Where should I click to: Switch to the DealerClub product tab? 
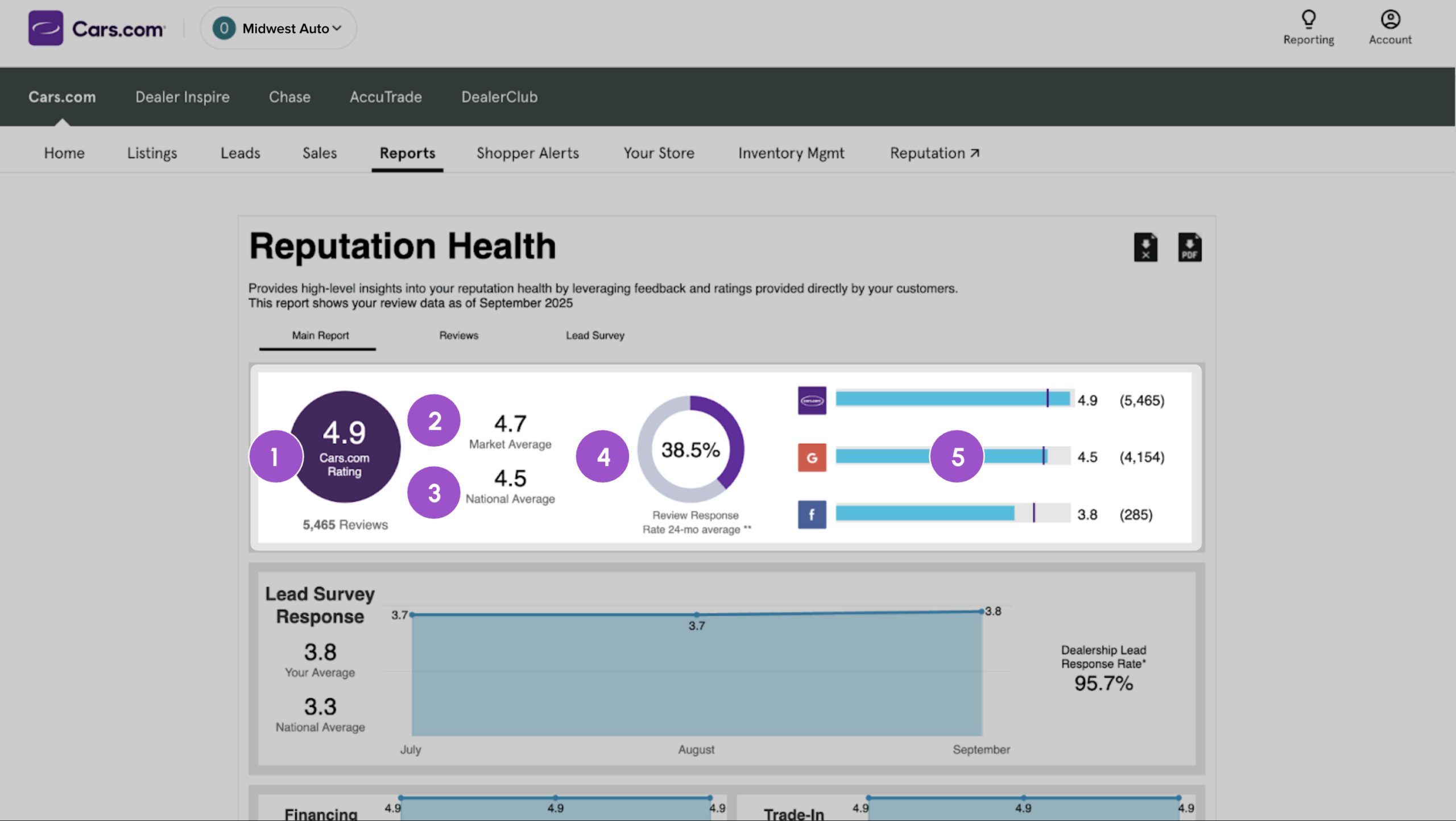499,97
